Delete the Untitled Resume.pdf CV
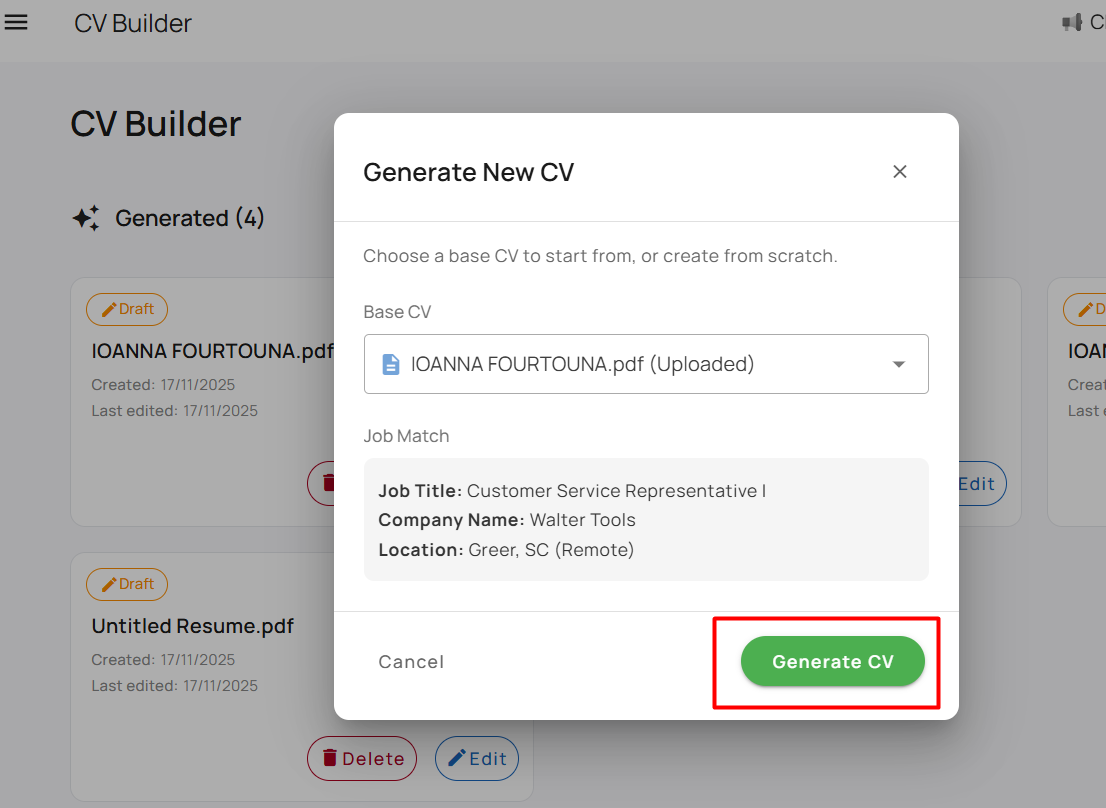The width and height of the screenshot is (1106, 808). click(361, 759)
